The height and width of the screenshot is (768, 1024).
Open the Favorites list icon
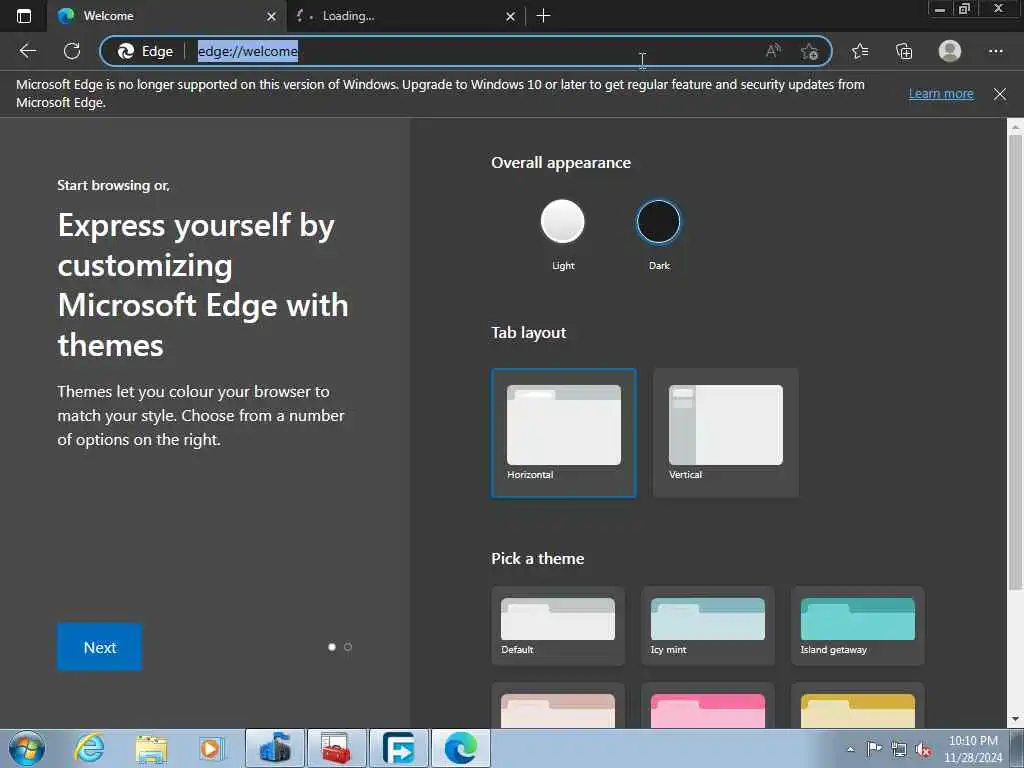[x=860, y=51]
